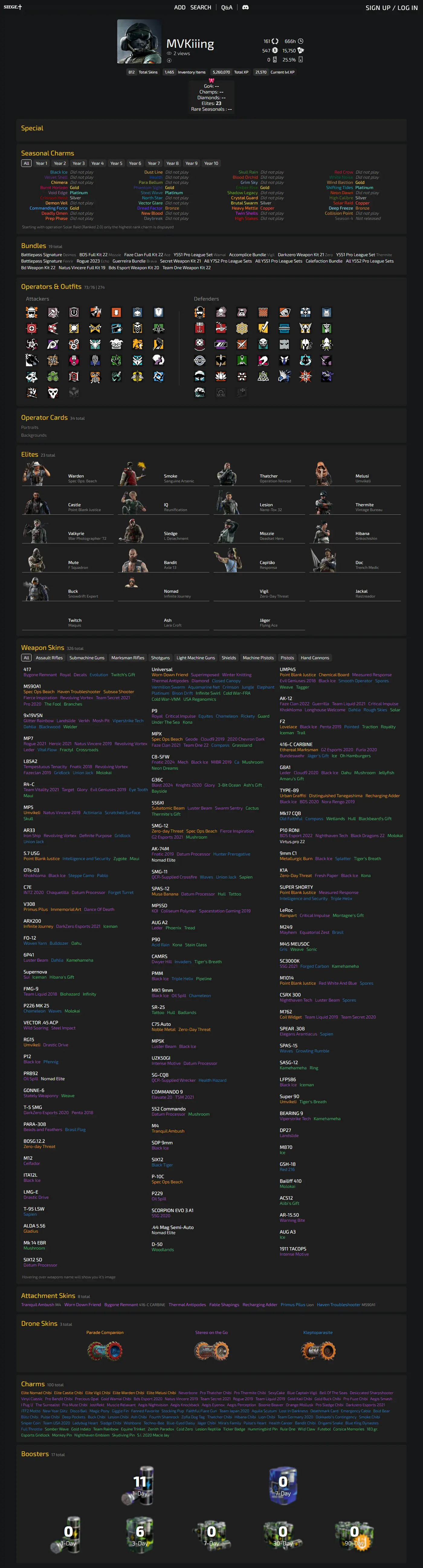Screen dimensions: 423x1568
Task: Select the Thatcher power-symbol operator icon
Action: [73, 312]
